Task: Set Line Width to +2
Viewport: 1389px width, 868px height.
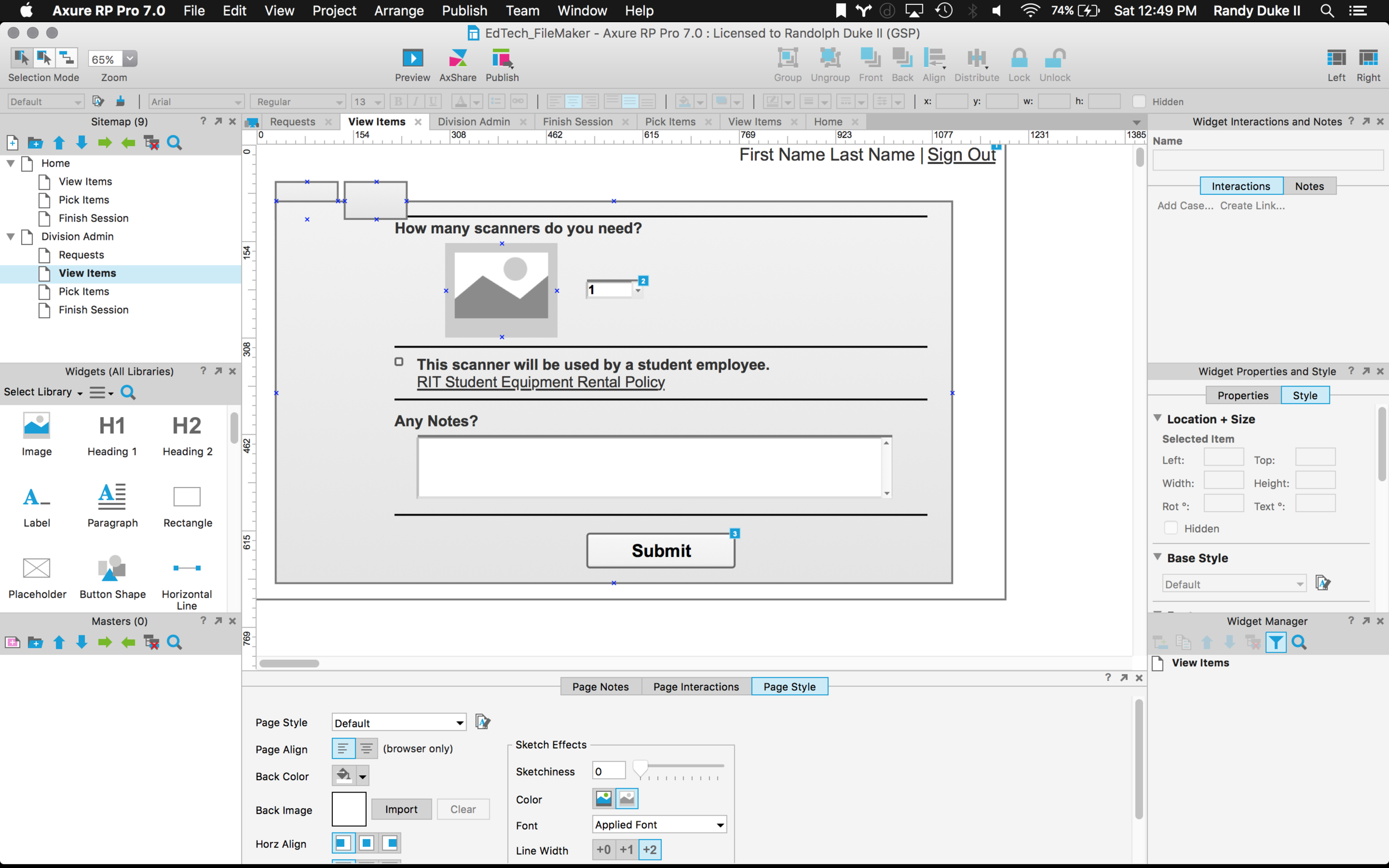Action: pos(649,850)
